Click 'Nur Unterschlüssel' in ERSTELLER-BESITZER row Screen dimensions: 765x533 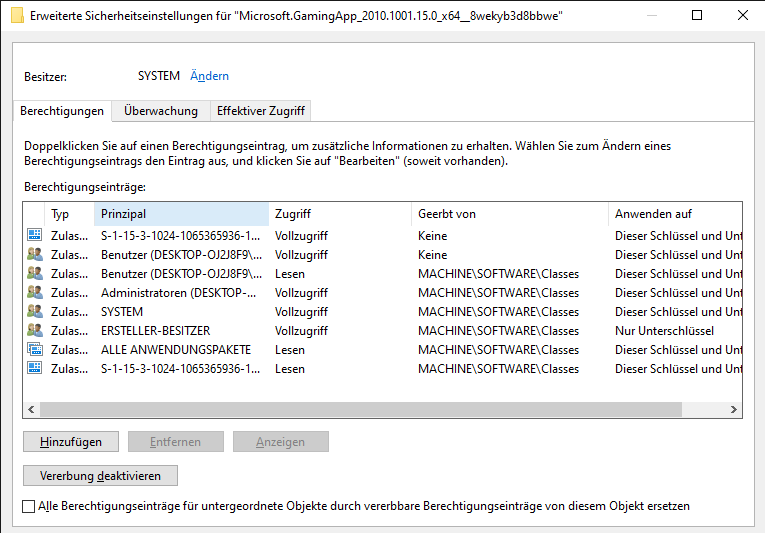pos(664,331)
